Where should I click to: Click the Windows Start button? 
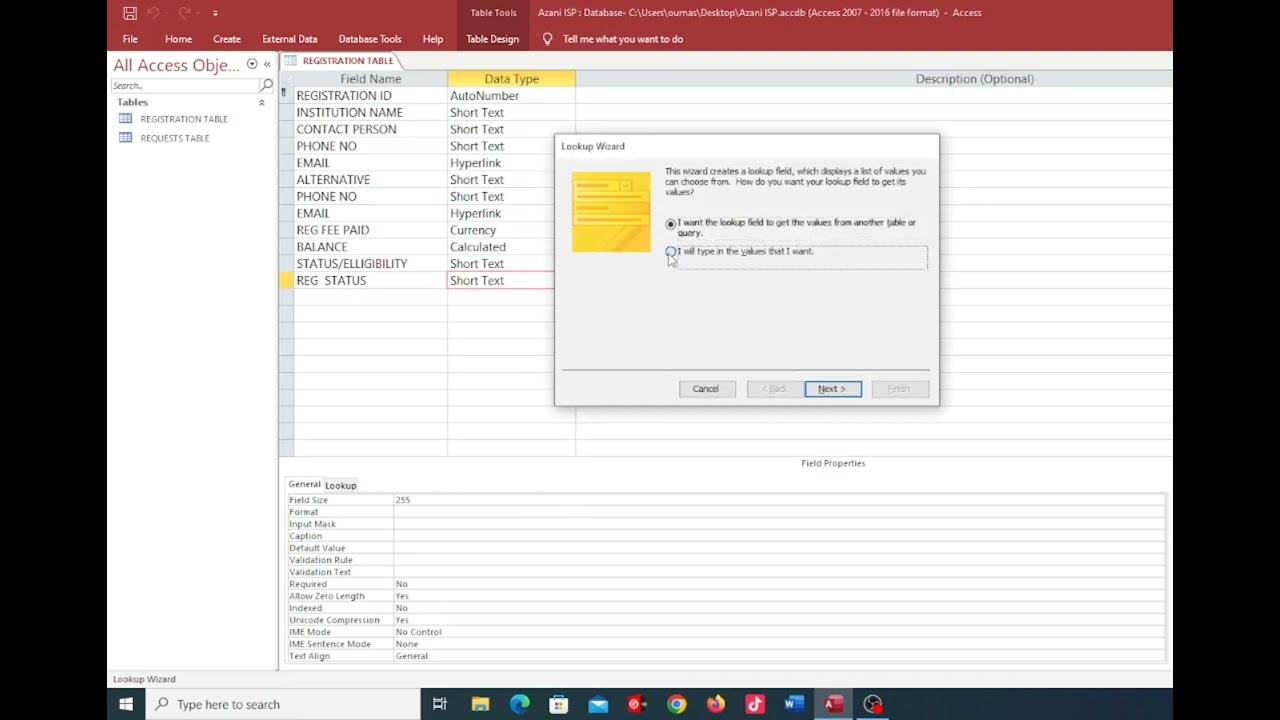126,704
